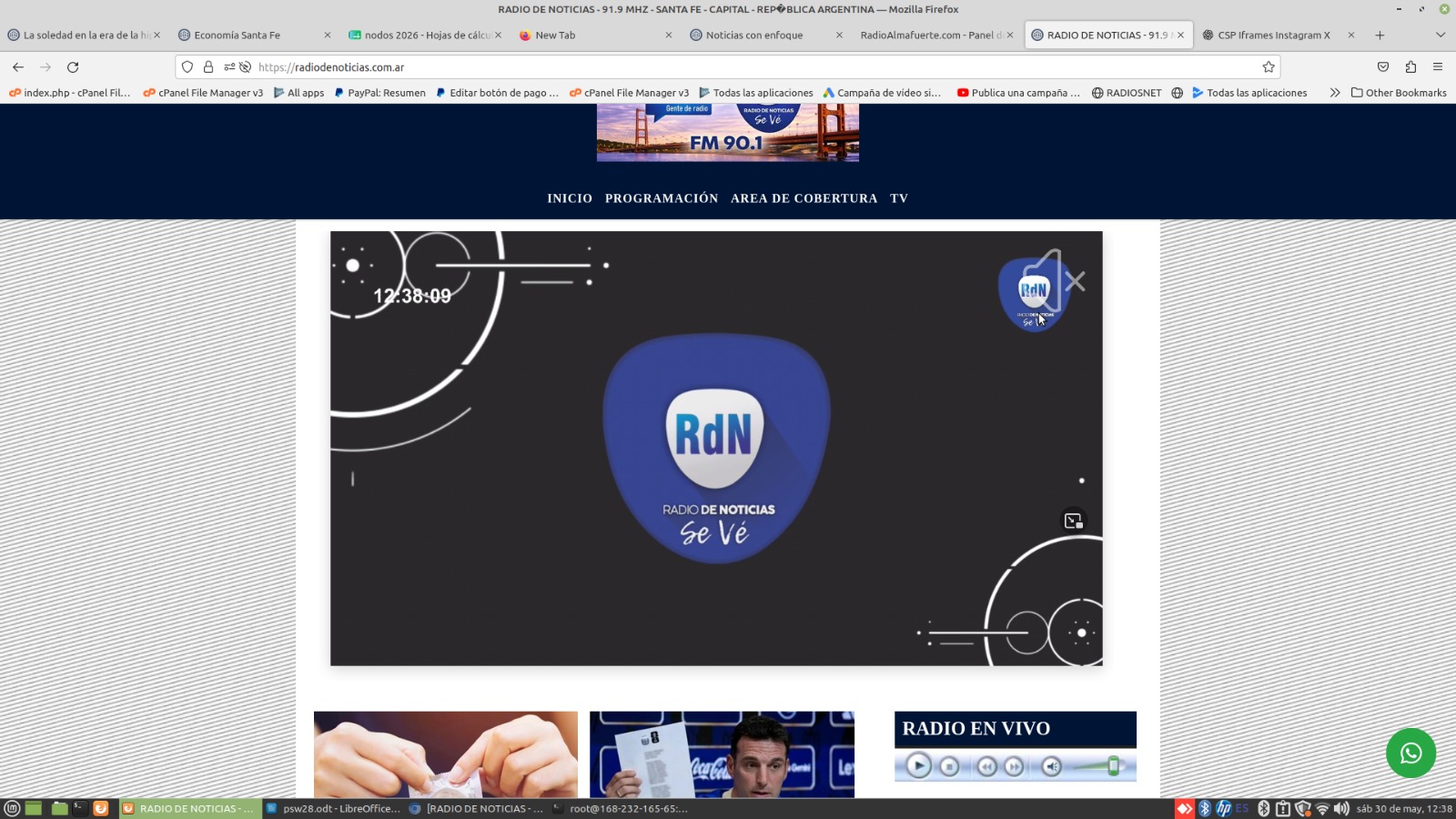The image size is (1456, 819).
Task: Open the index.php cPanel bookmark
Action: pyautogui.click(x=70, y=93)
